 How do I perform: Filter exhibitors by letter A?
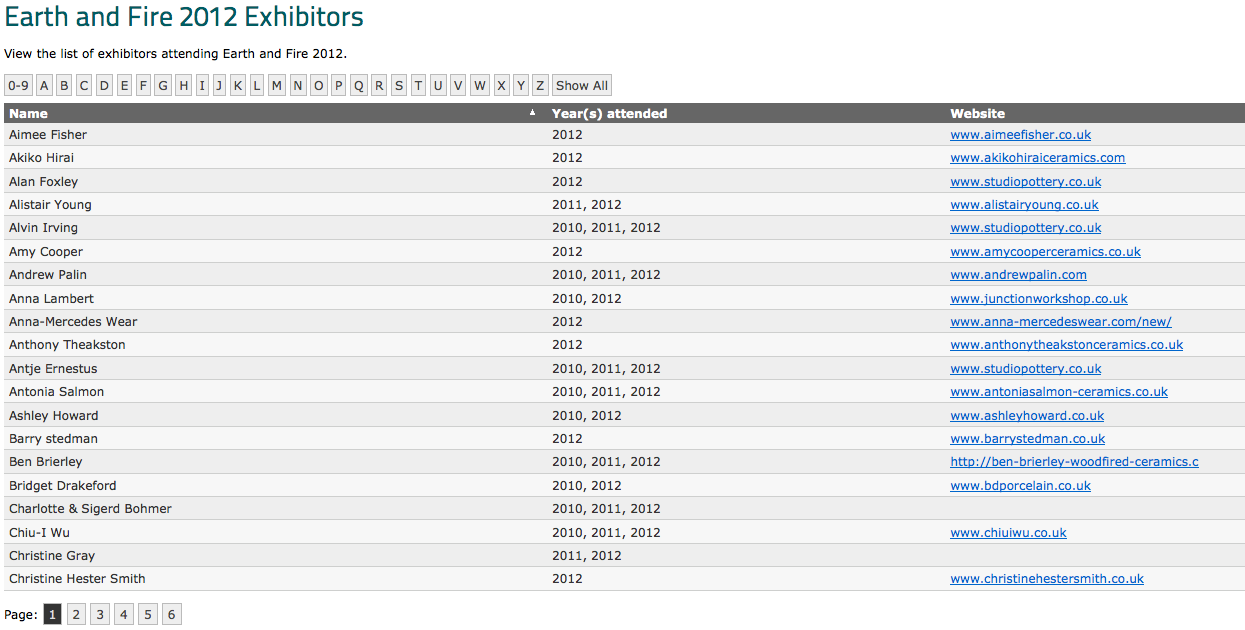point(44,86)
